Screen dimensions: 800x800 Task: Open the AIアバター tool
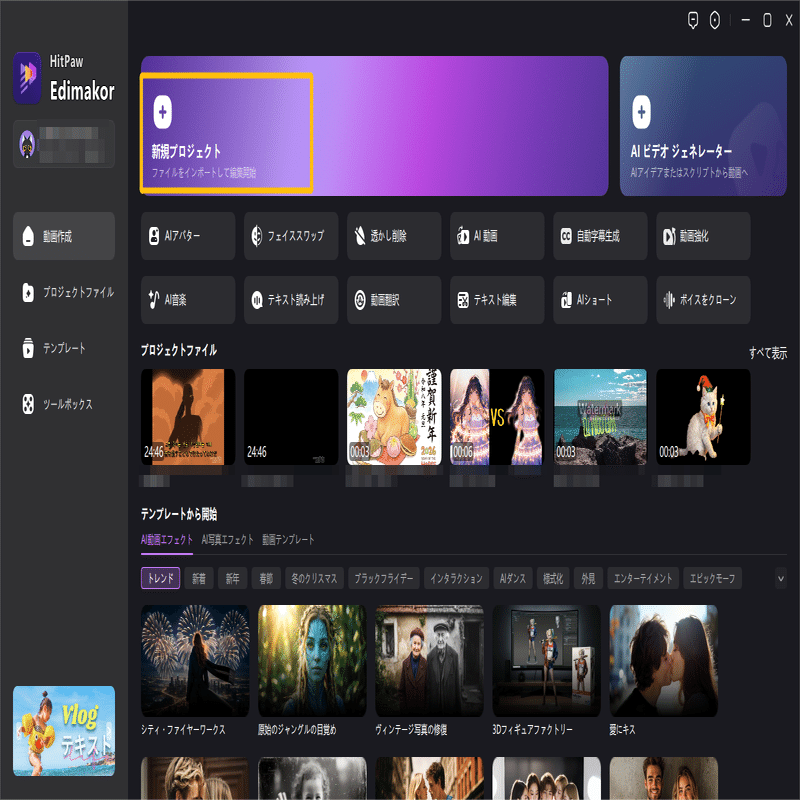(x=188, y=236)
